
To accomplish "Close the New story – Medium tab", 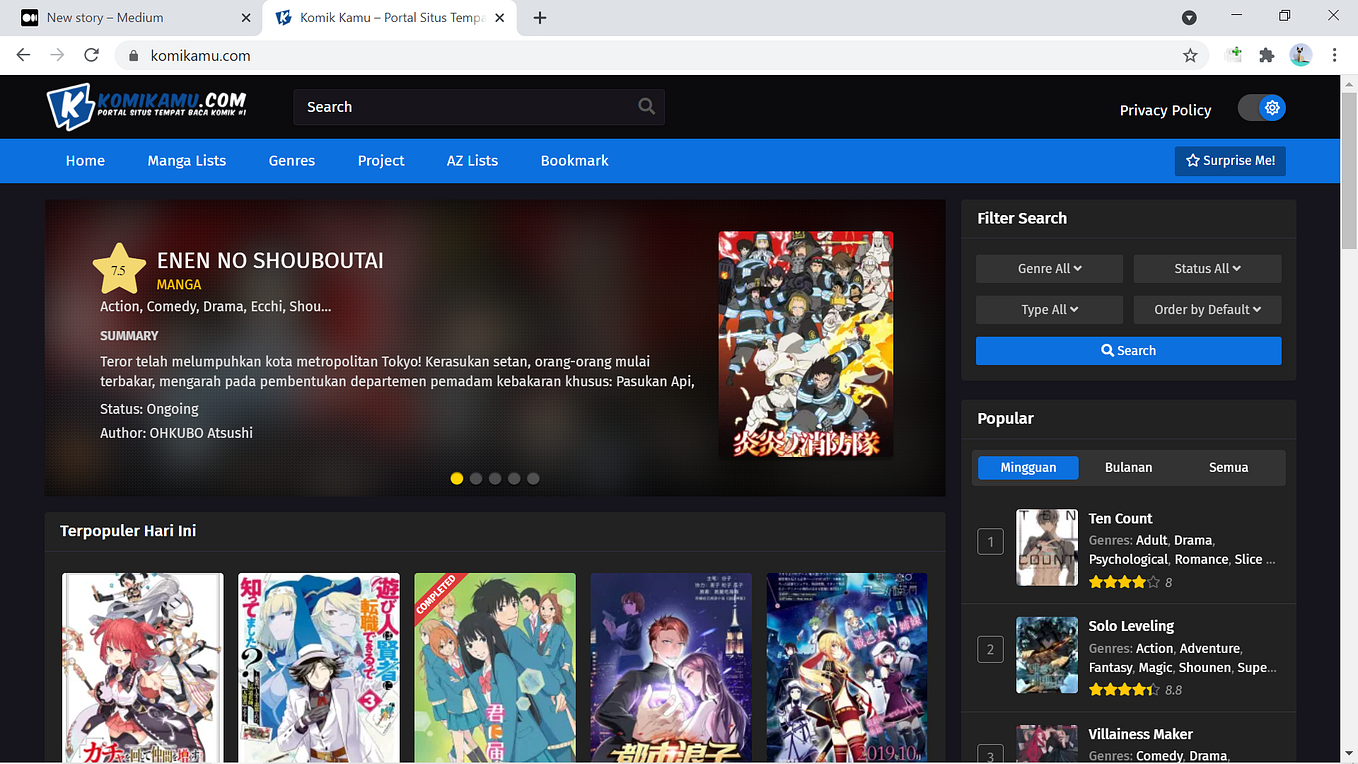I will (x=247, y=18).
